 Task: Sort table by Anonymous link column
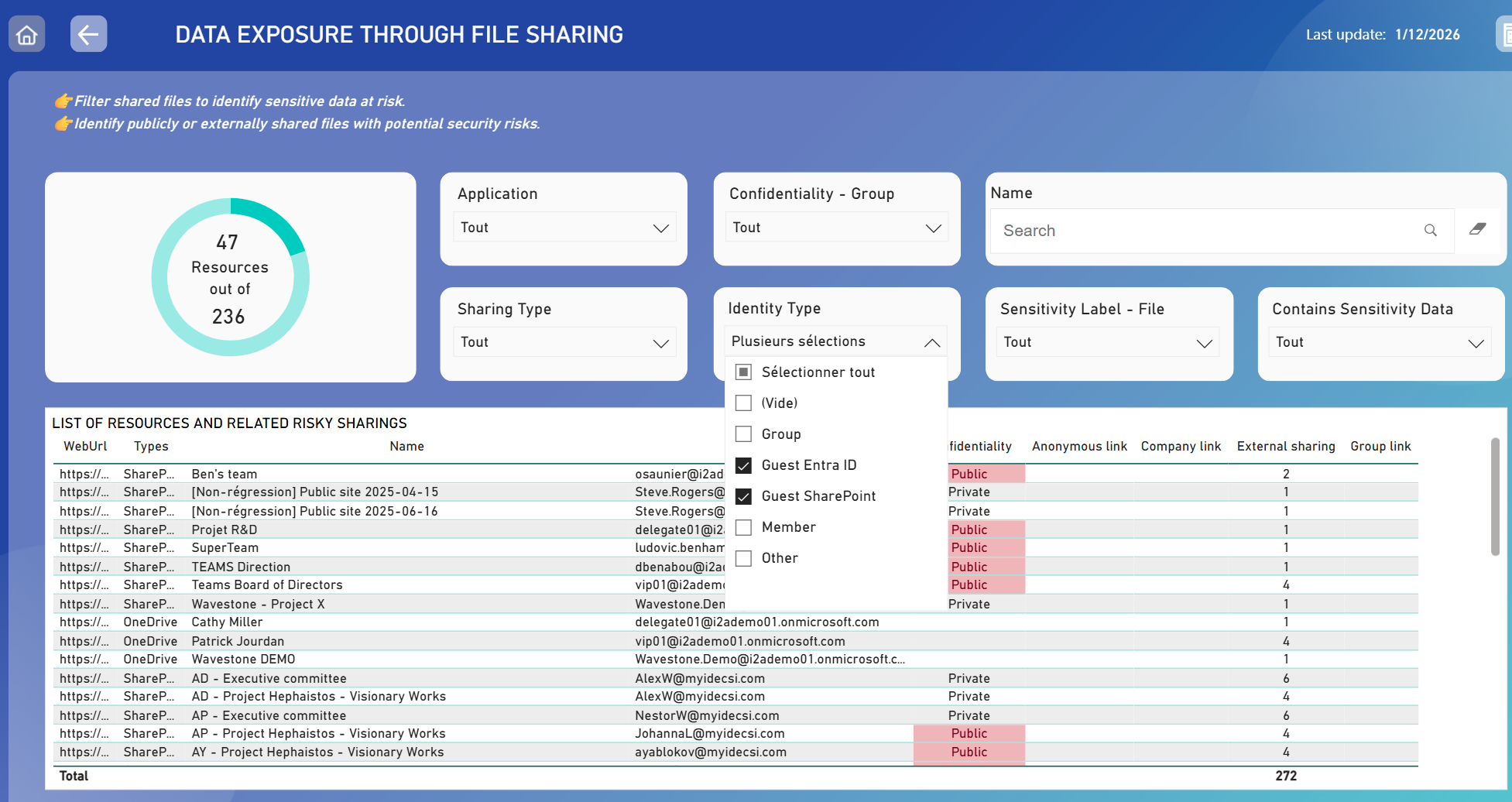pos(1078,447)
